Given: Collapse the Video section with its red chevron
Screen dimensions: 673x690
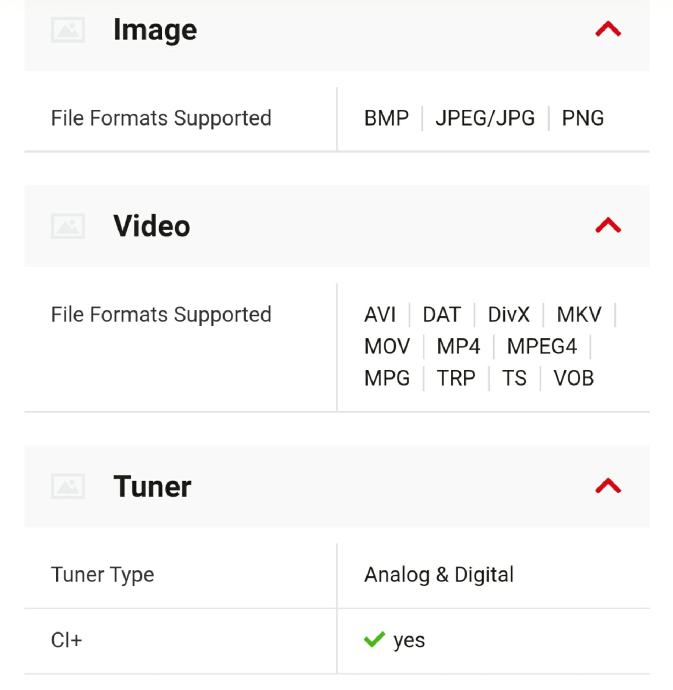Looking at the screenshot, I should 608,226.
